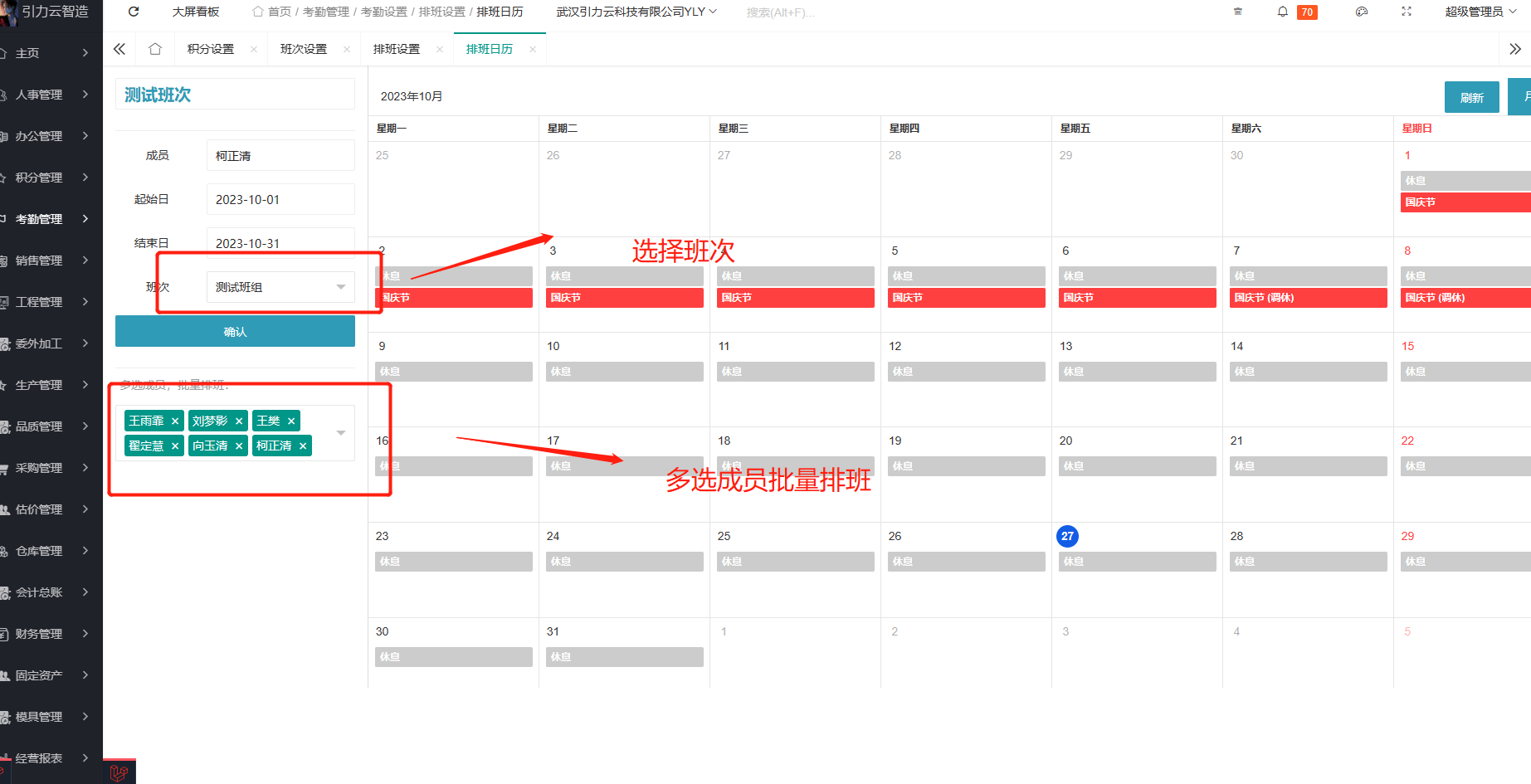This screenshot has height=784, width=1531.
Task: Expand 考勤管理 in the sidebar
Action: pyautogui.click(x=50, y=219)
